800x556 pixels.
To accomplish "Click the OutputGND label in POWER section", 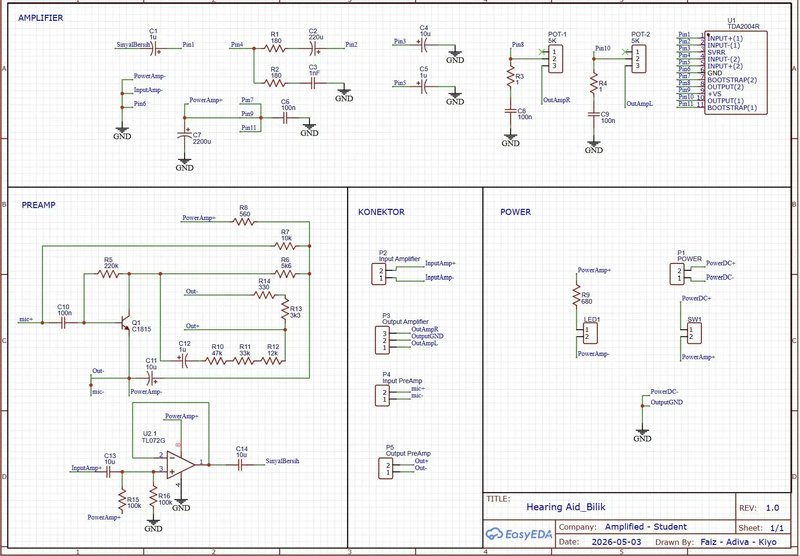I will [x=666, y=402].
